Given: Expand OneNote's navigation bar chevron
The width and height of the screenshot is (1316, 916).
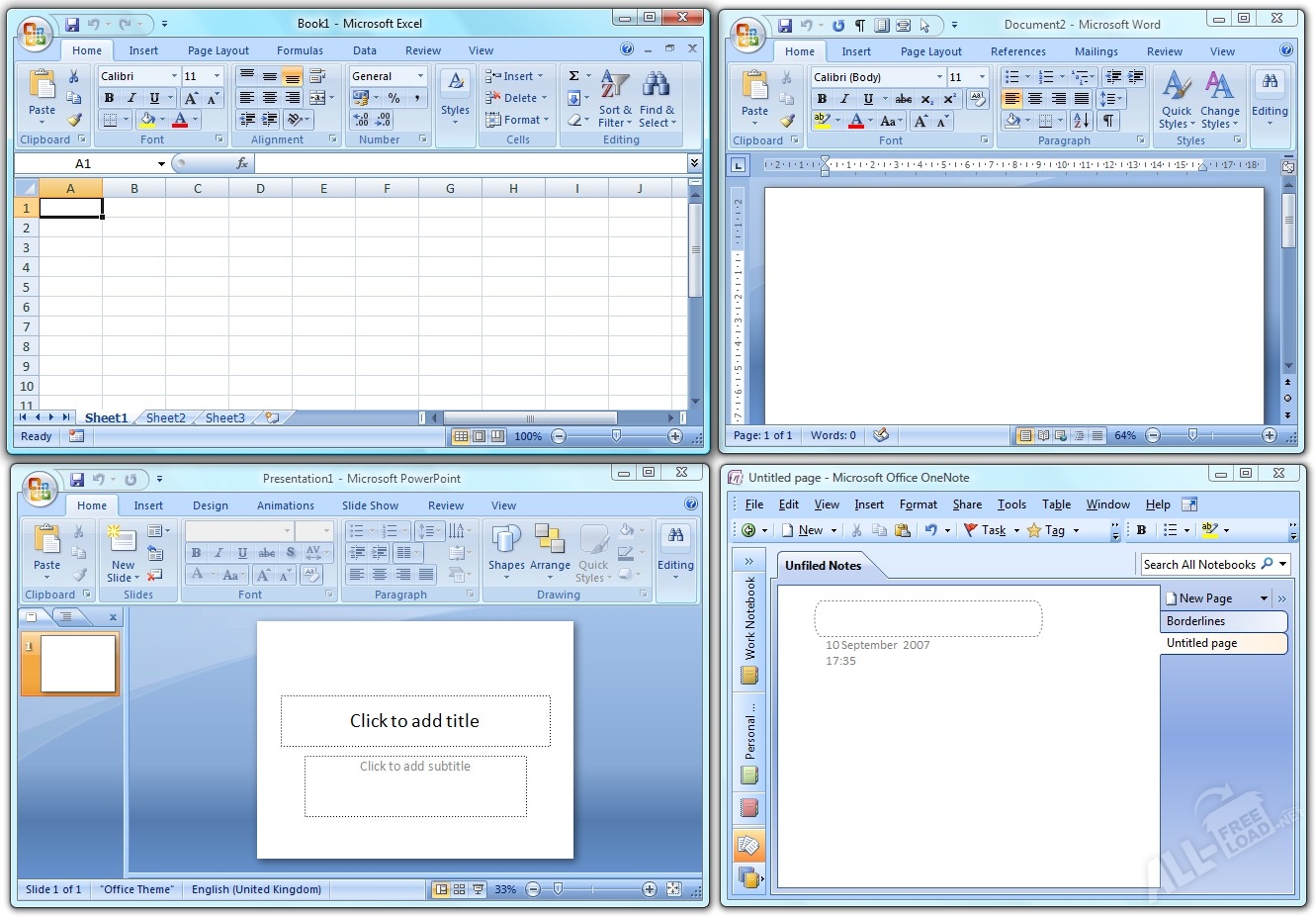Looking at the screenshot, I should click(x=748, y=562).
